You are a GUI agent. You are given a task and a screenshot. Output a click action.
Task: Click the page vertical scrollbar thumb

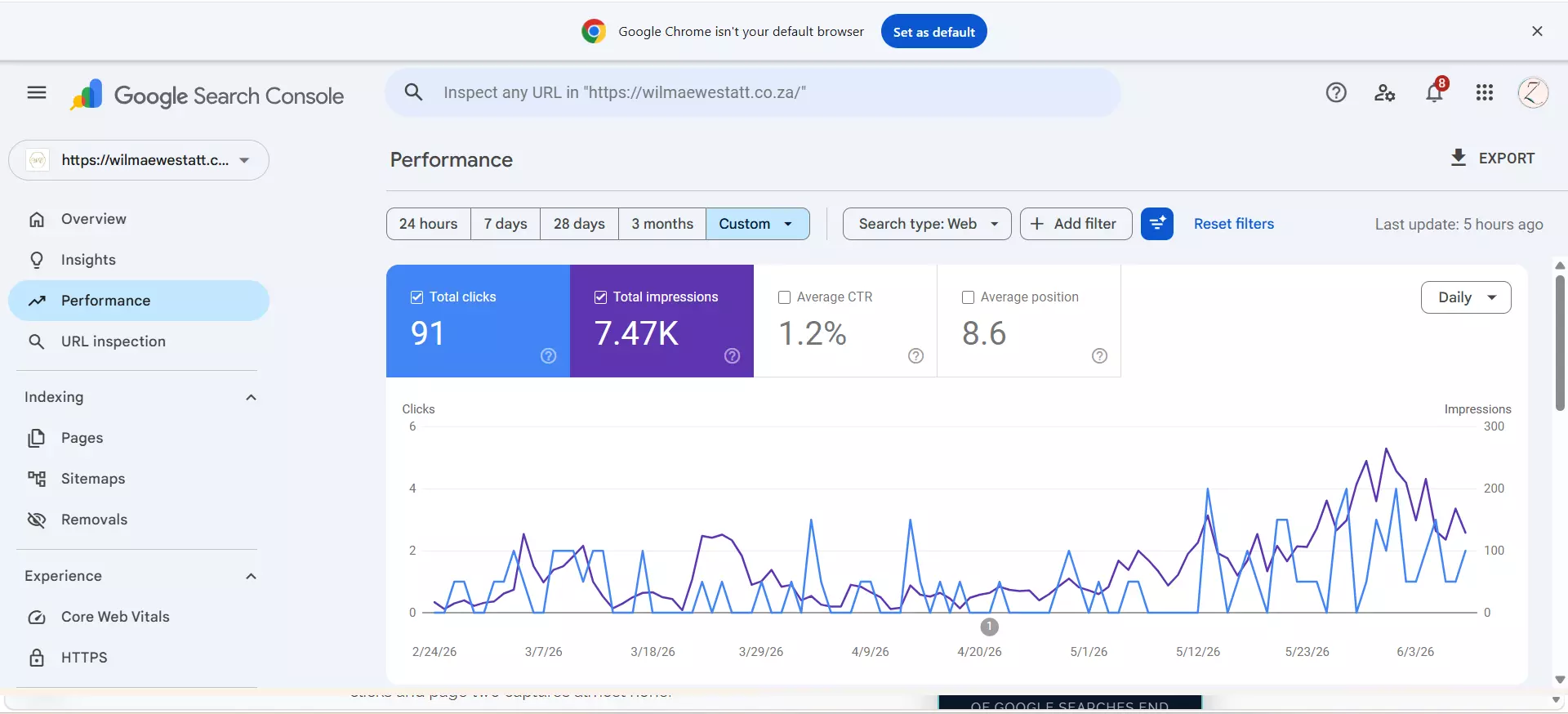coord(1560,343)
